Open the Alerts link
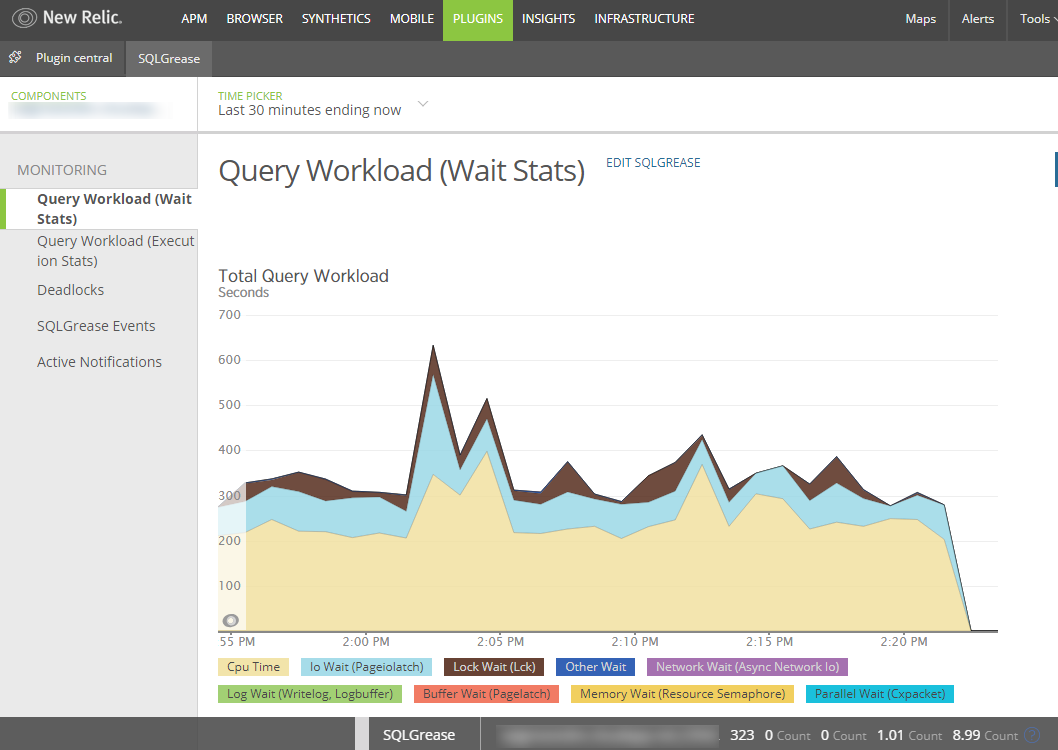 coord(977,19)
